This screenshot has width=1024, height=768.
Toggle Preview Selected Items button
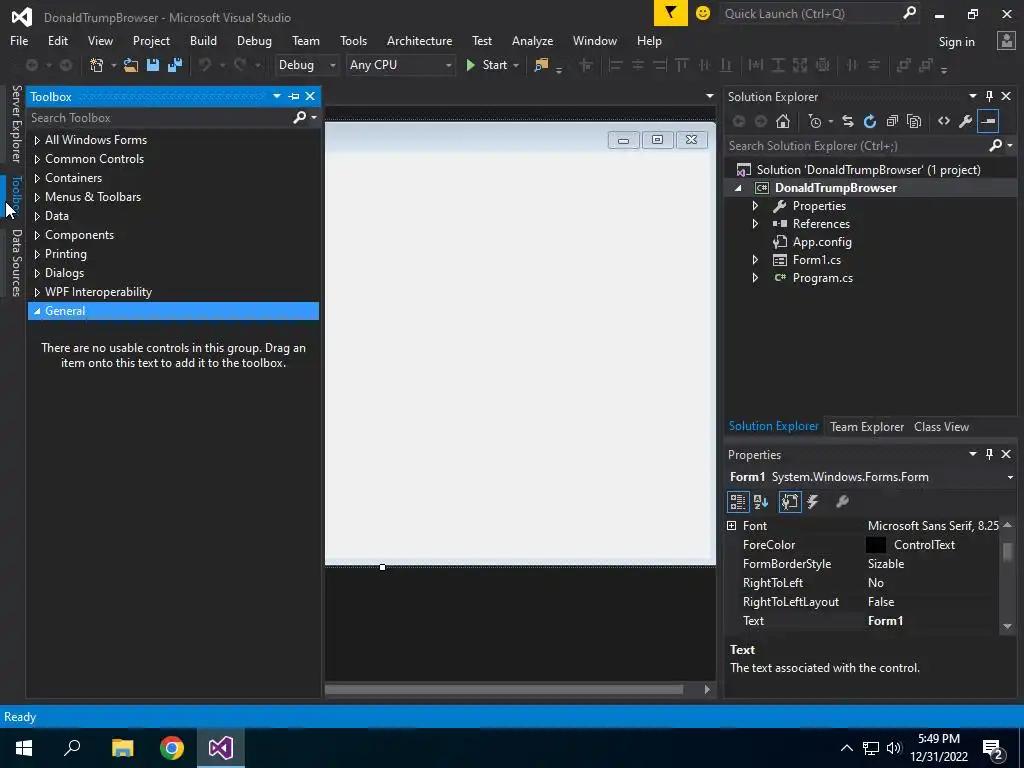pyautogui.click(x=988, y=121)
